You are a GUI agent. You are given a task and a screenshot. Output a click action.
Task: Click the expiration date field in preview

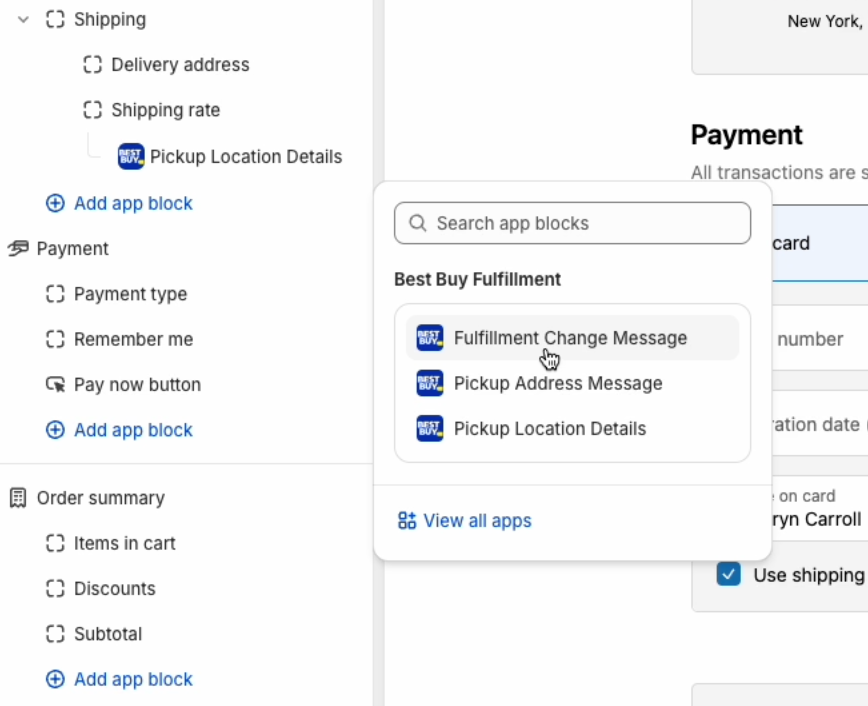820,424
